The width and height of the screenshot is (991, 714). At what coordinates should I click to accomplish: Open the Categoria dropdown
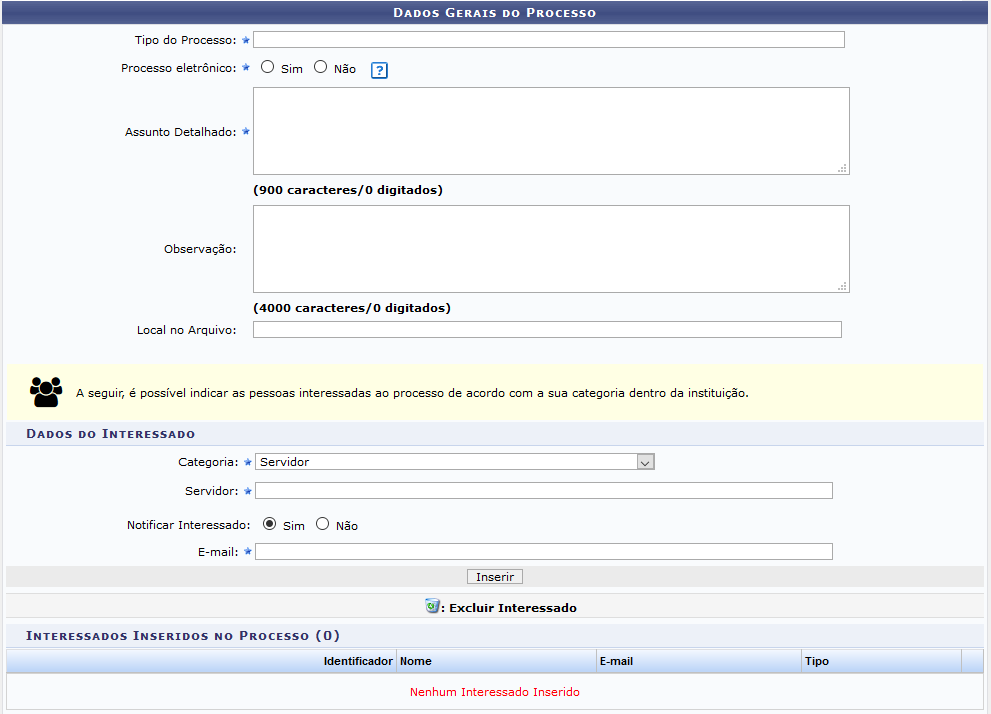[x=454, y=462]
